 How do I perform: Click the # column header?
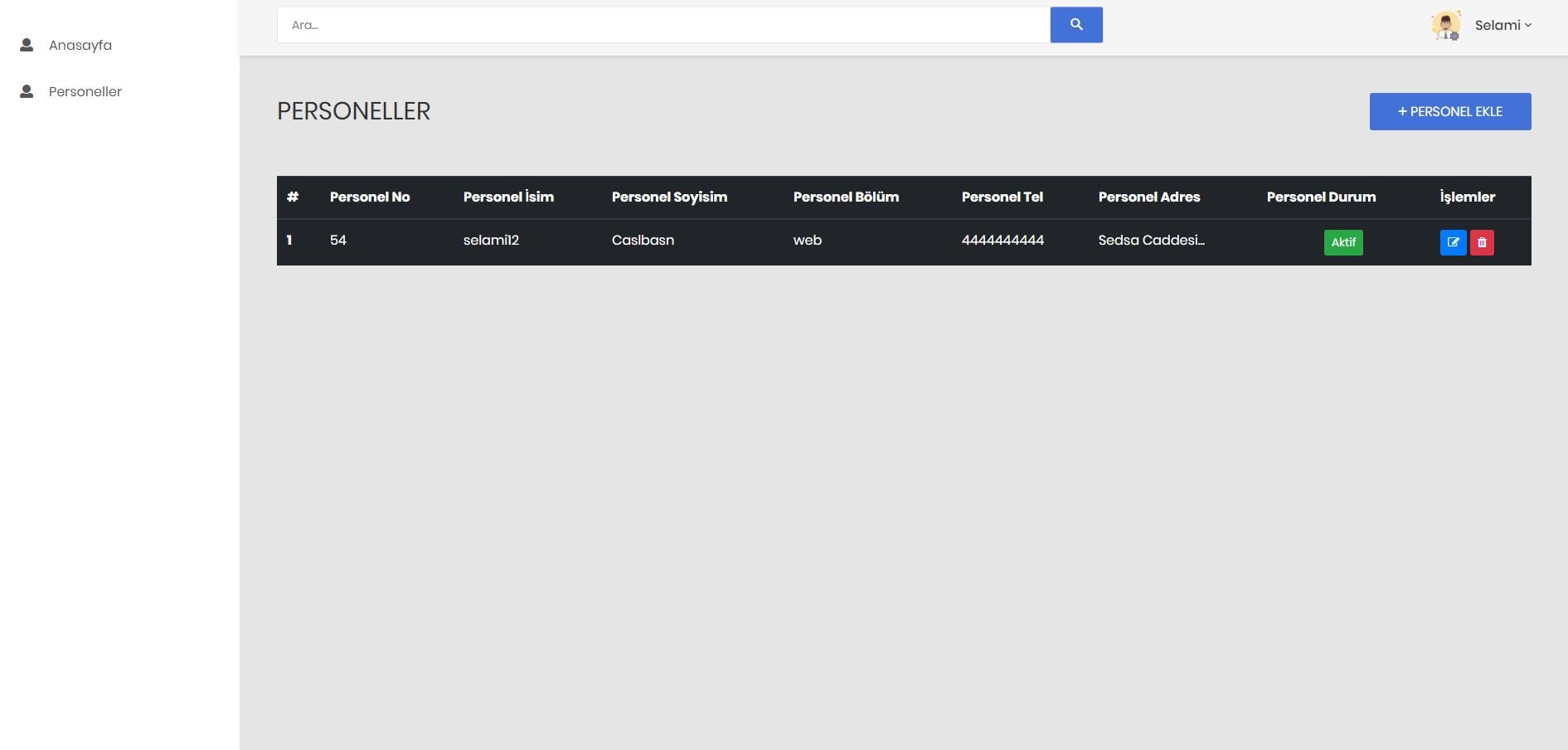(x=293, y=197)
